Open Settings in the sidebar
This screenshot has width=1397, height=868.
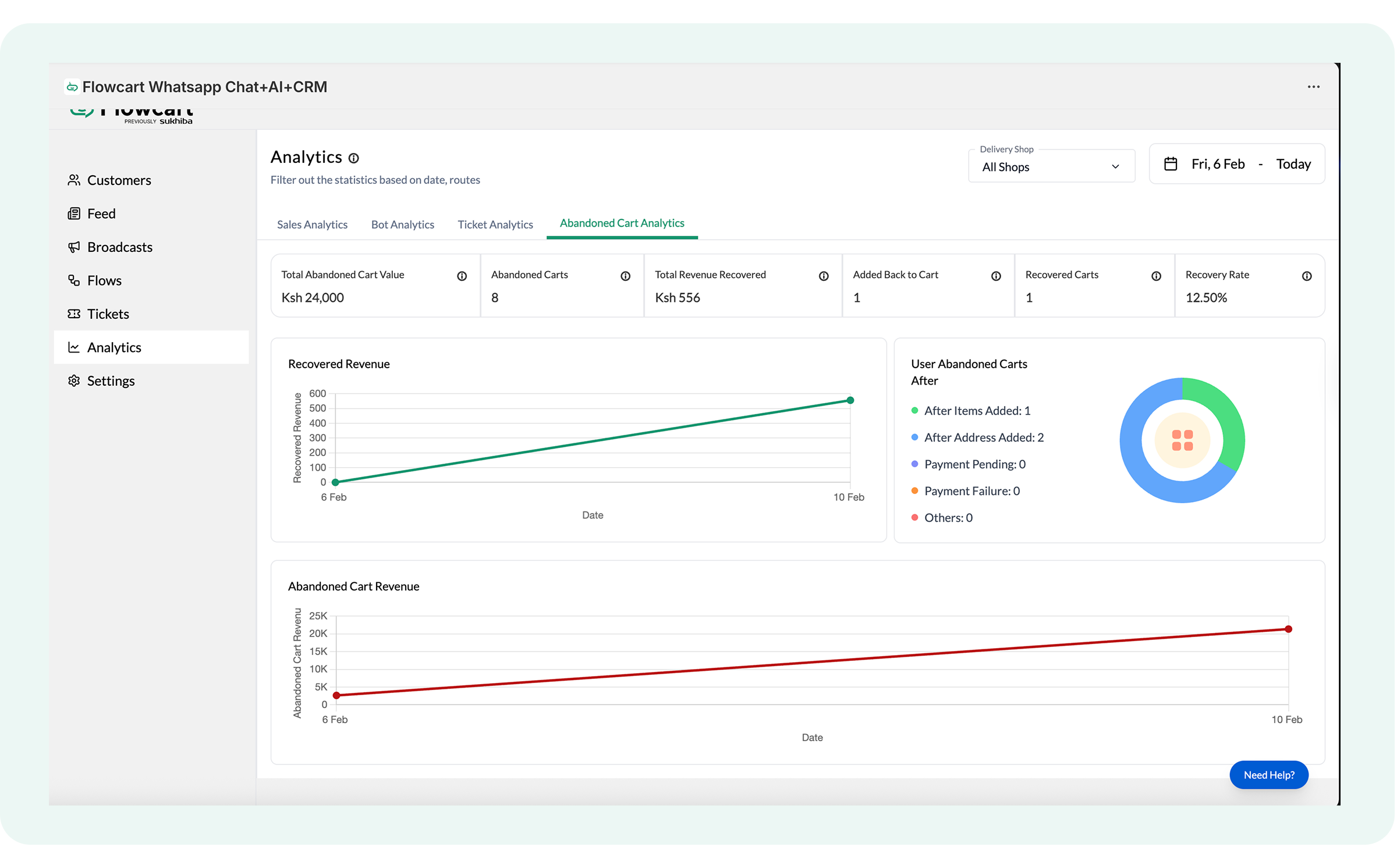[111, 381]
